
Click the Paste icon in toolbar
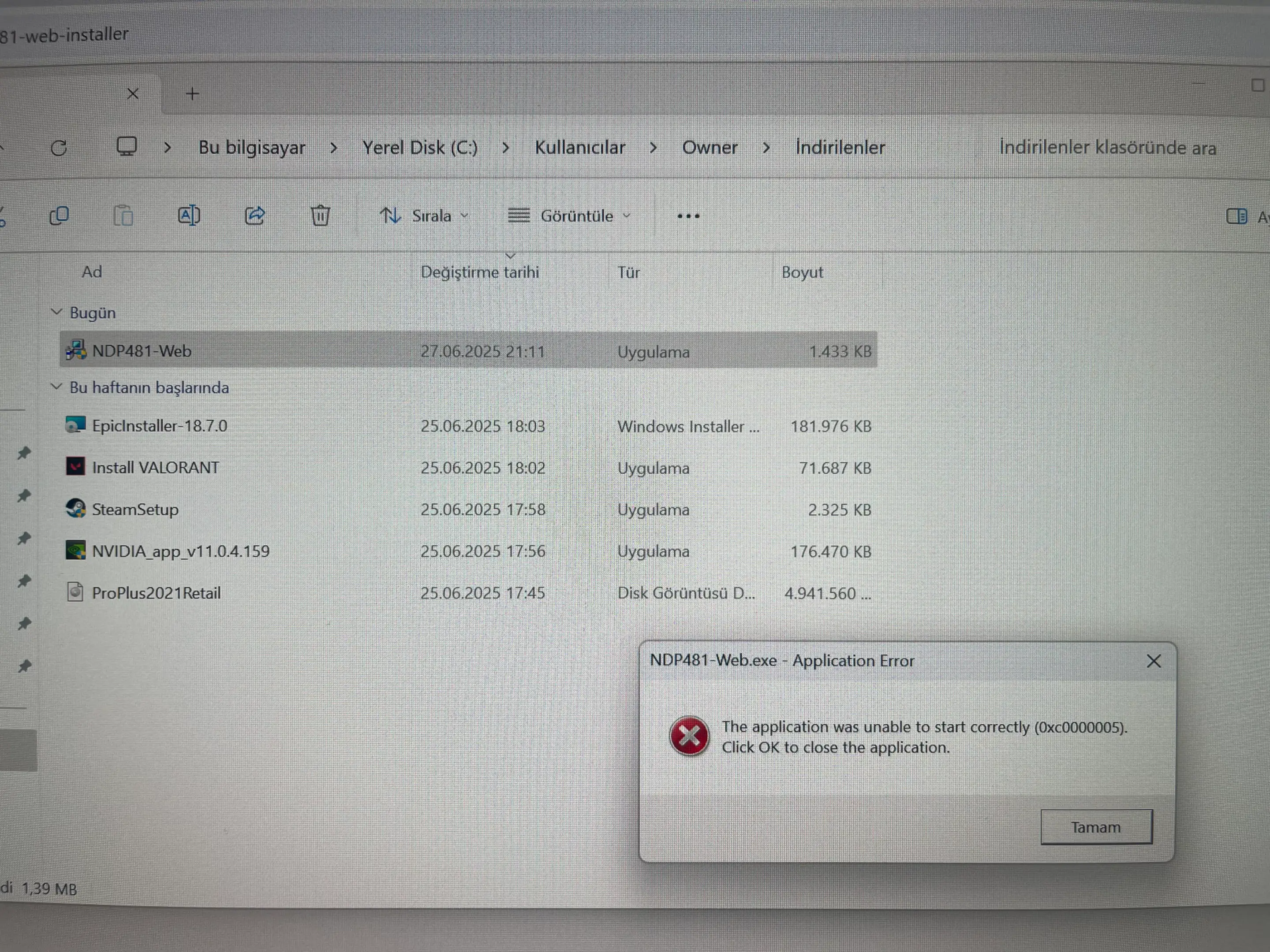pyautogui.click(x=123, y=216)
